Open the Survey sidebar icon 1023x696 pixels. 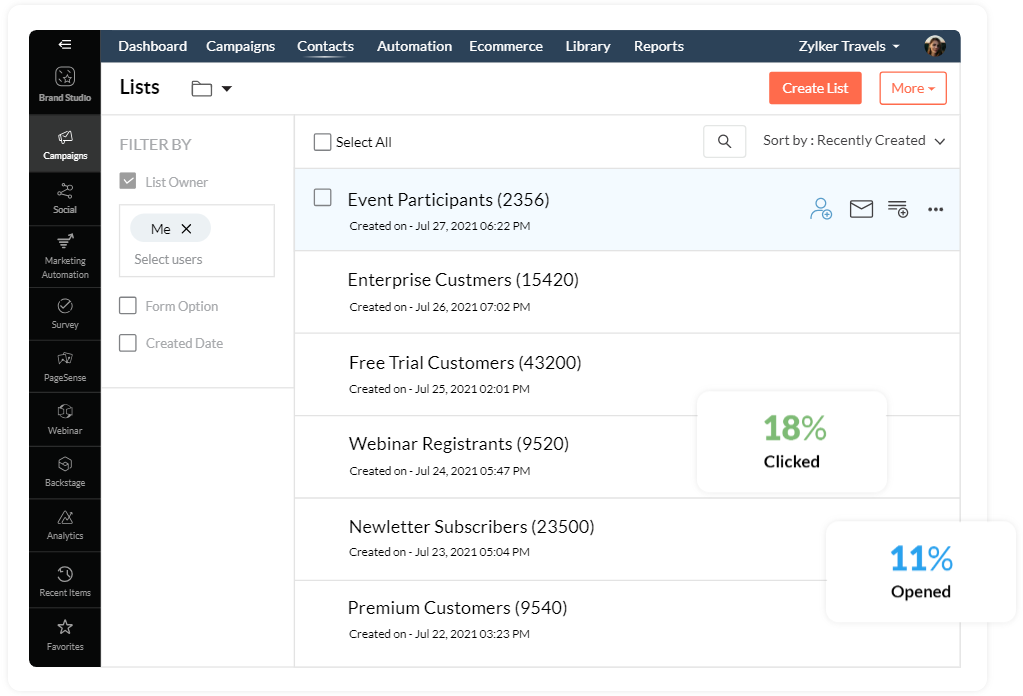[x=65, y=312]
